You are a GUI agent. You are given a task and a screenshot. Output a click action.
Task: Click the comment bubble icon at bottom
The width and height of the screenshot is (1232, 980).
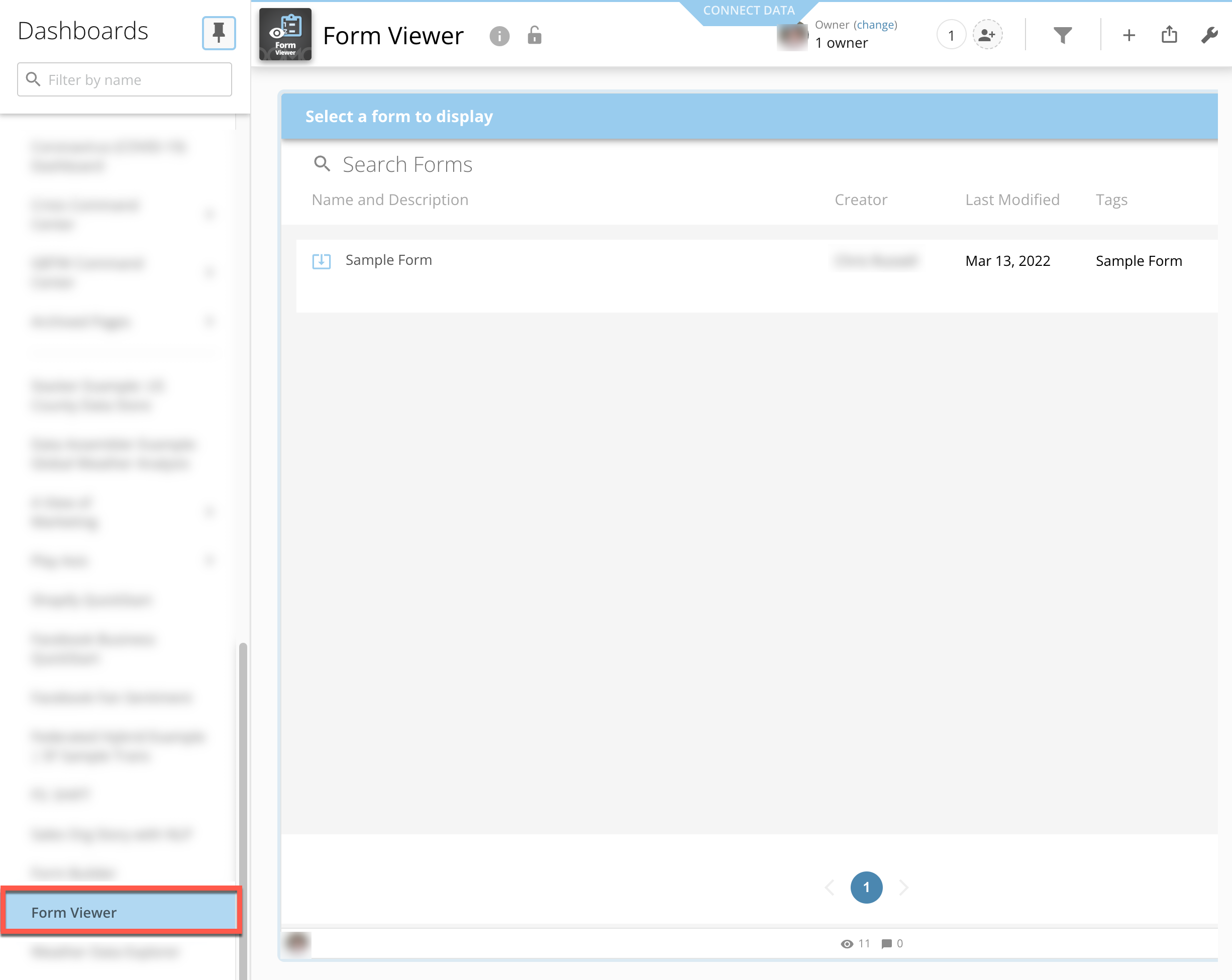887,943
